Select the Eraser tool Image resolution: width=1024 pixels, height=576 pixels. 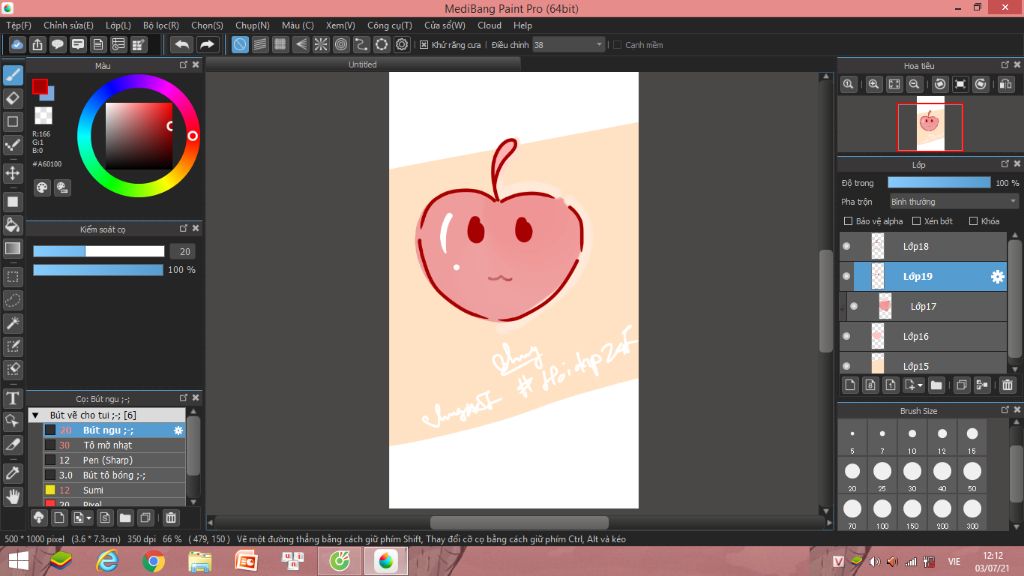(12, 98)
